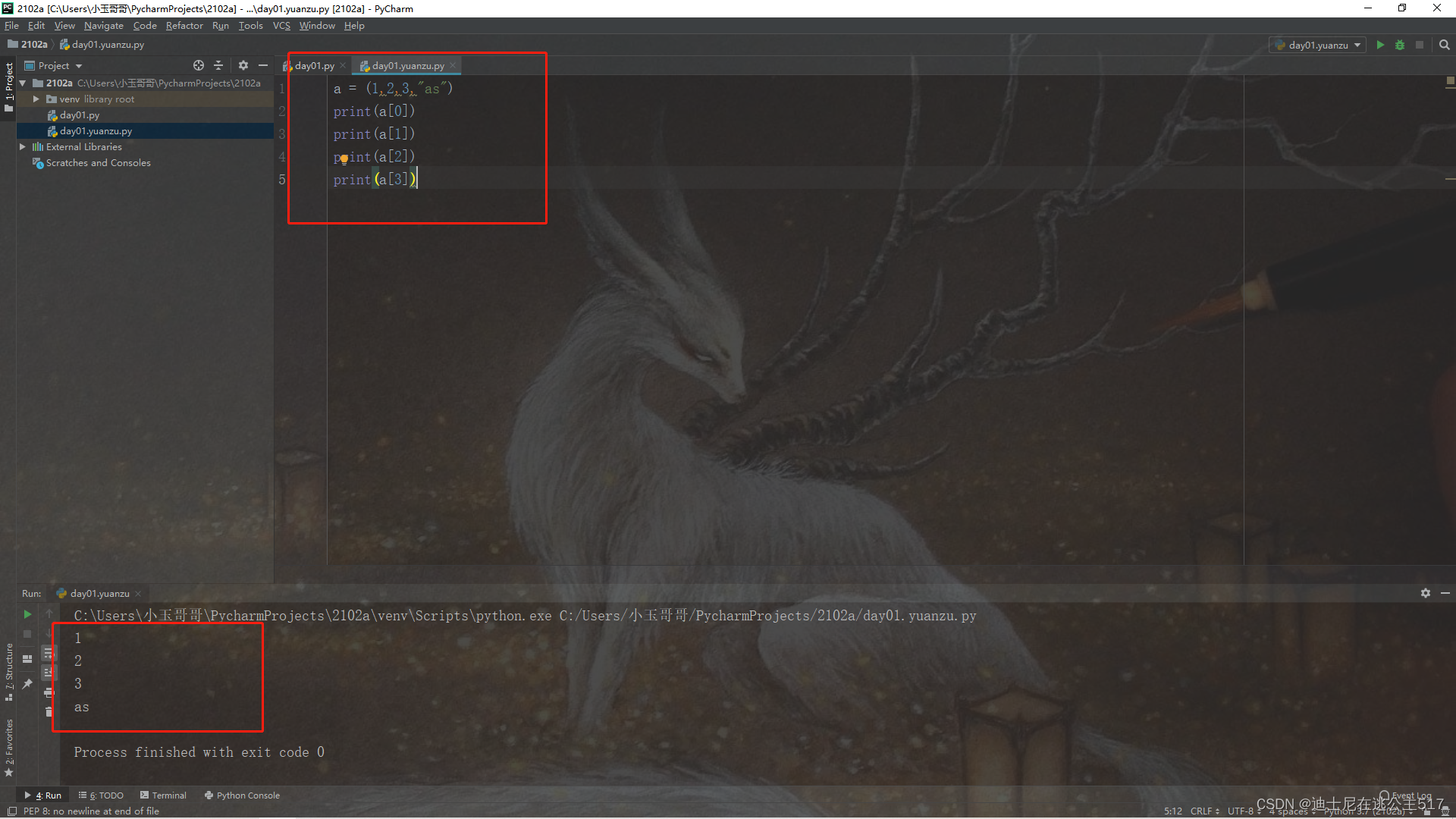Click the Debug bug icon

1400,45
